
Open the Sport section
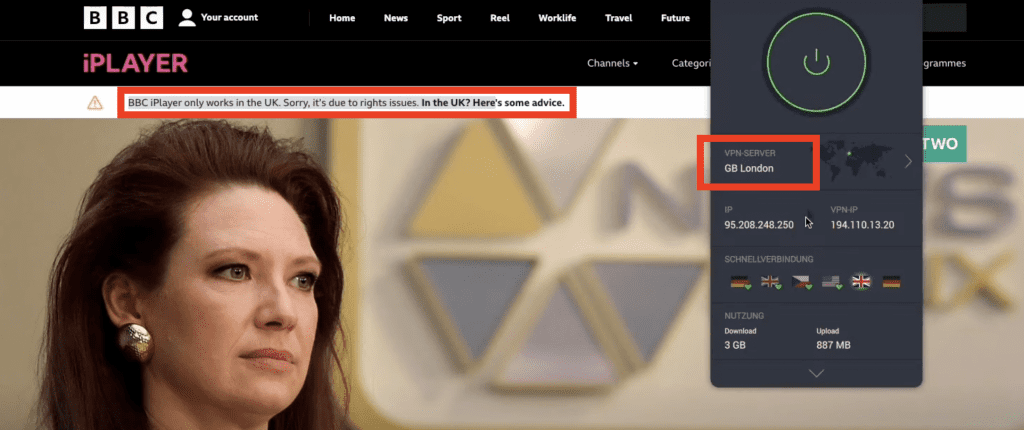point(449,18)
